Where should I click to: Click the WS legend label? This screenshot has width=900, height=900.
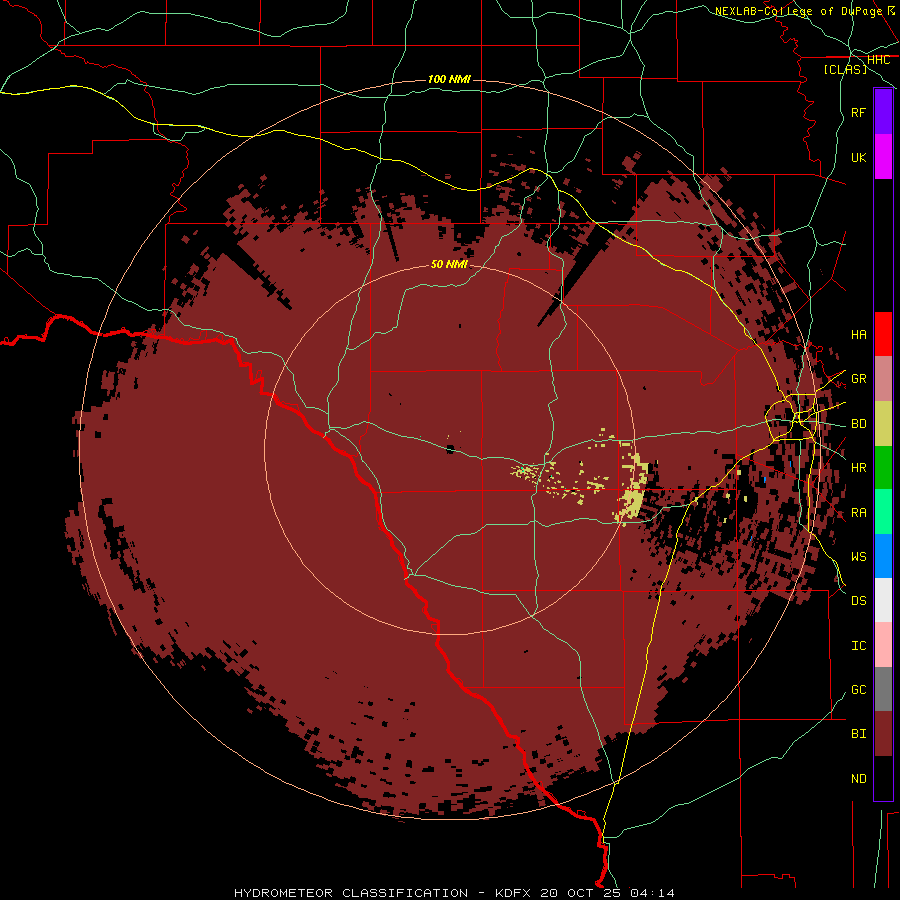[858, 557]
